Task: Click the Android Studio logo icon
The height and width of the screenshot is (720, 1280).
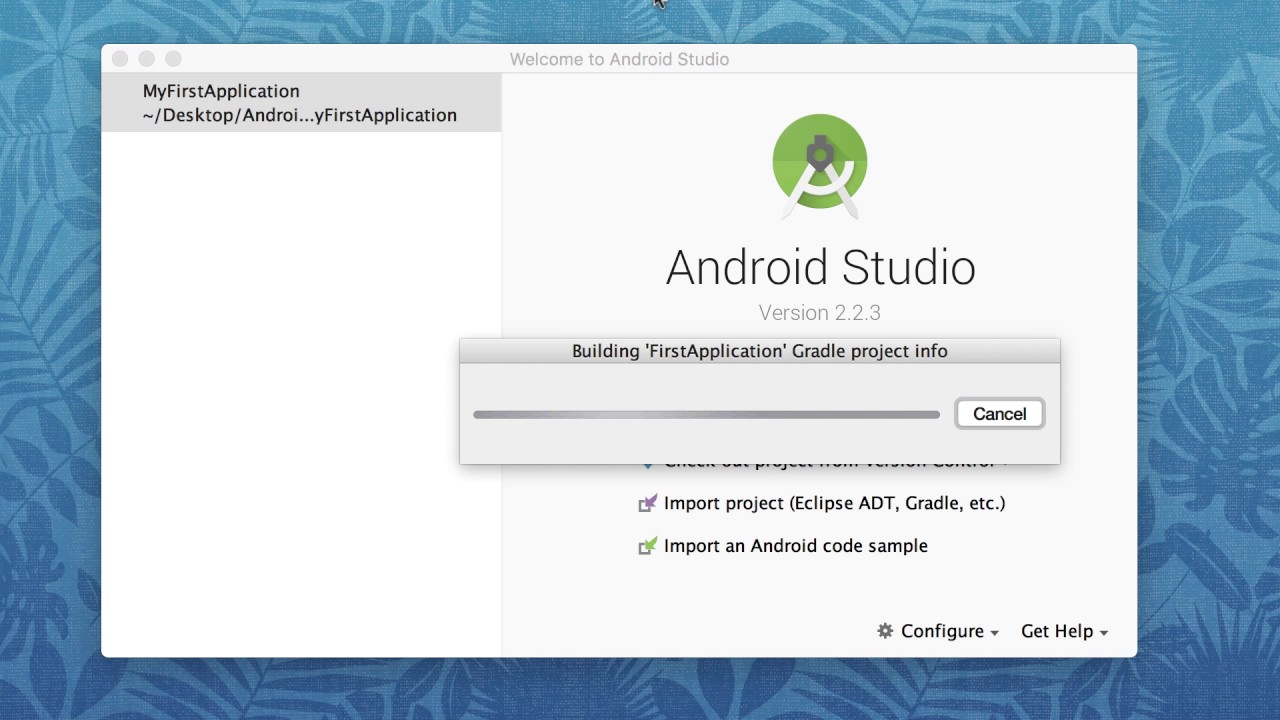Action: (x=820, y=166)
